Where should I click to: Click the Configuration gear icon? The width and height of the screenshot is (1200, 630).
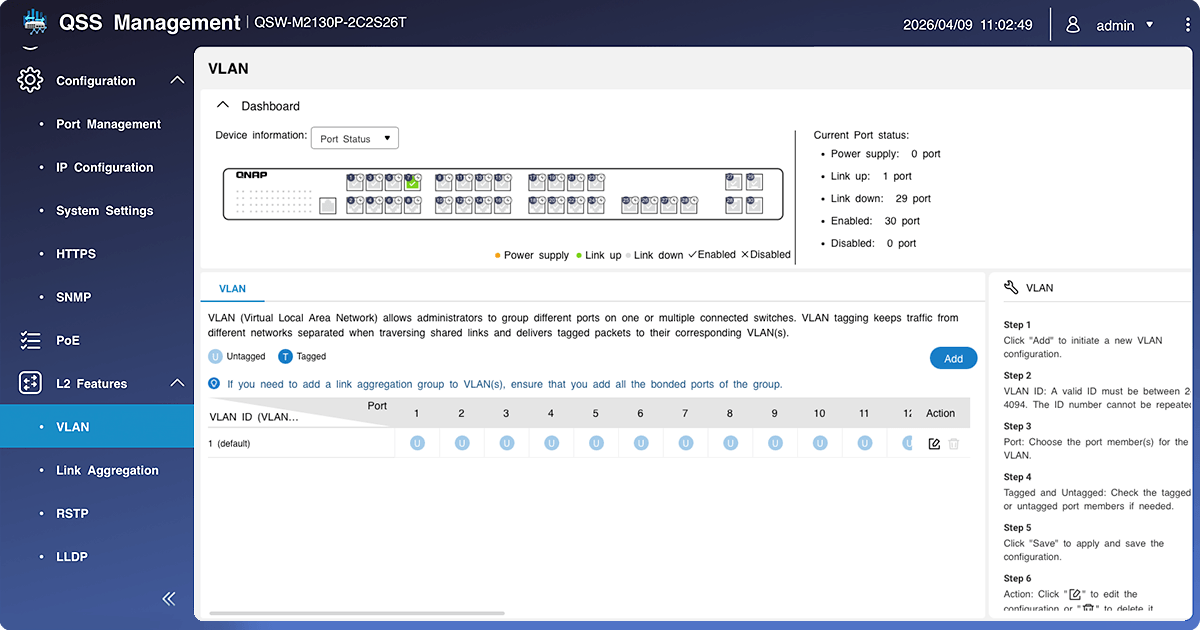tap(30, 80)
